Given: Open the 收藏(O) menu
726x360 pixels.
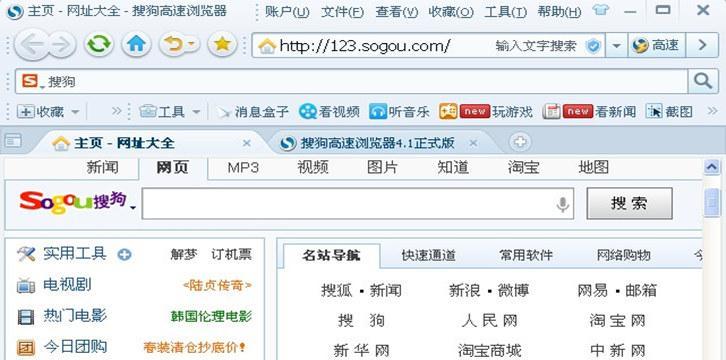Looking at the screenshot, I should click(x=451, y=12).
